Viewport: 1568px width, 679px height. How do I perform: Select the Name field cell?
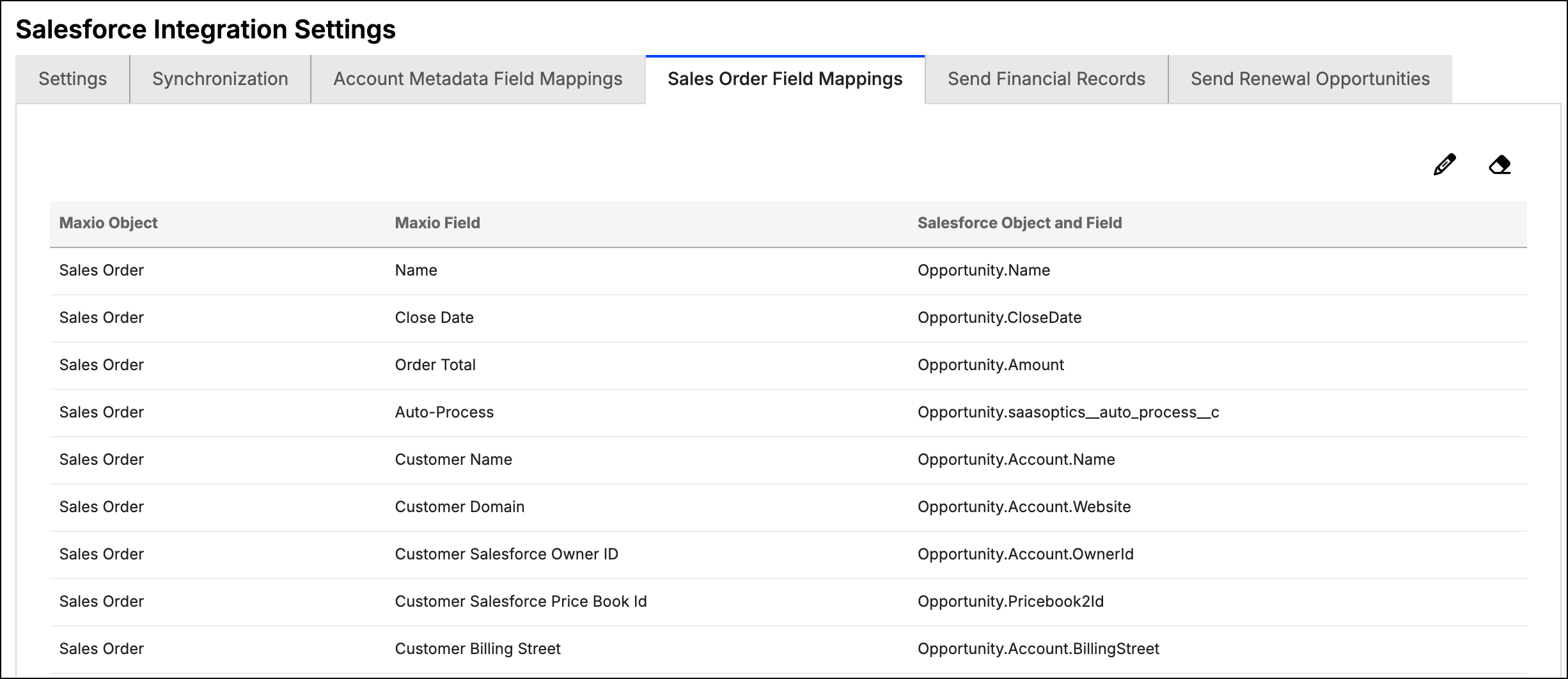coord(416,270)
